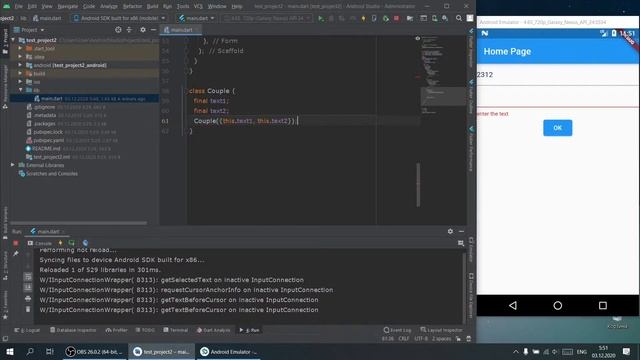Image resolution: width=640 pixels, height=360 pixels.
Task: Tap the emulator Back navigation triangle
Action: click(513, 305)
